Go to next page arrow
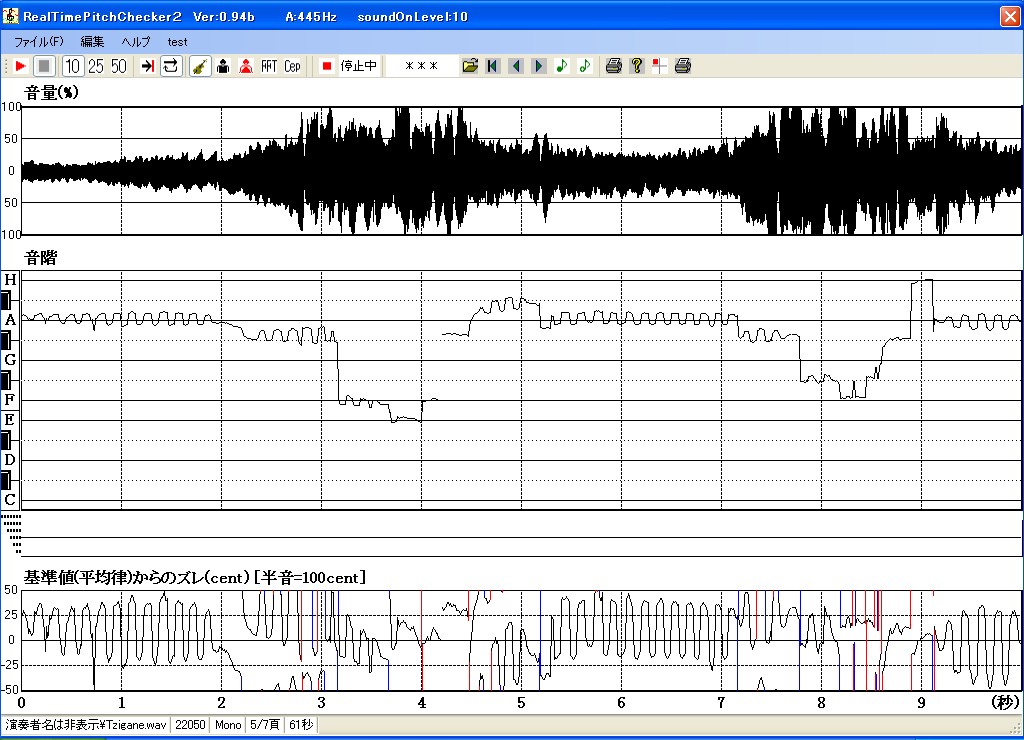 coord(539,66)
